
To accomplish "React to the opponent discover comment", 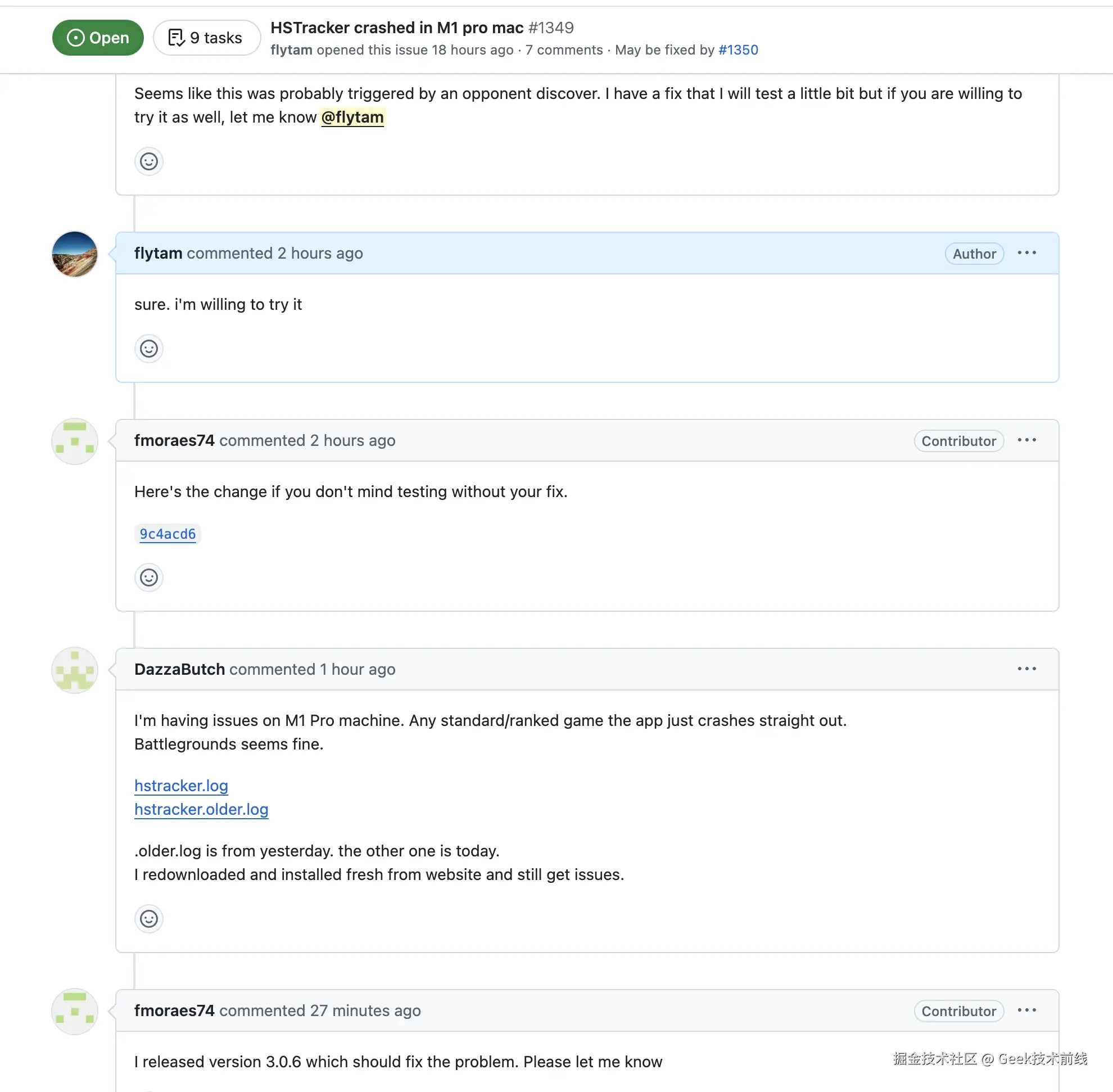I will (x=148, y=162).
